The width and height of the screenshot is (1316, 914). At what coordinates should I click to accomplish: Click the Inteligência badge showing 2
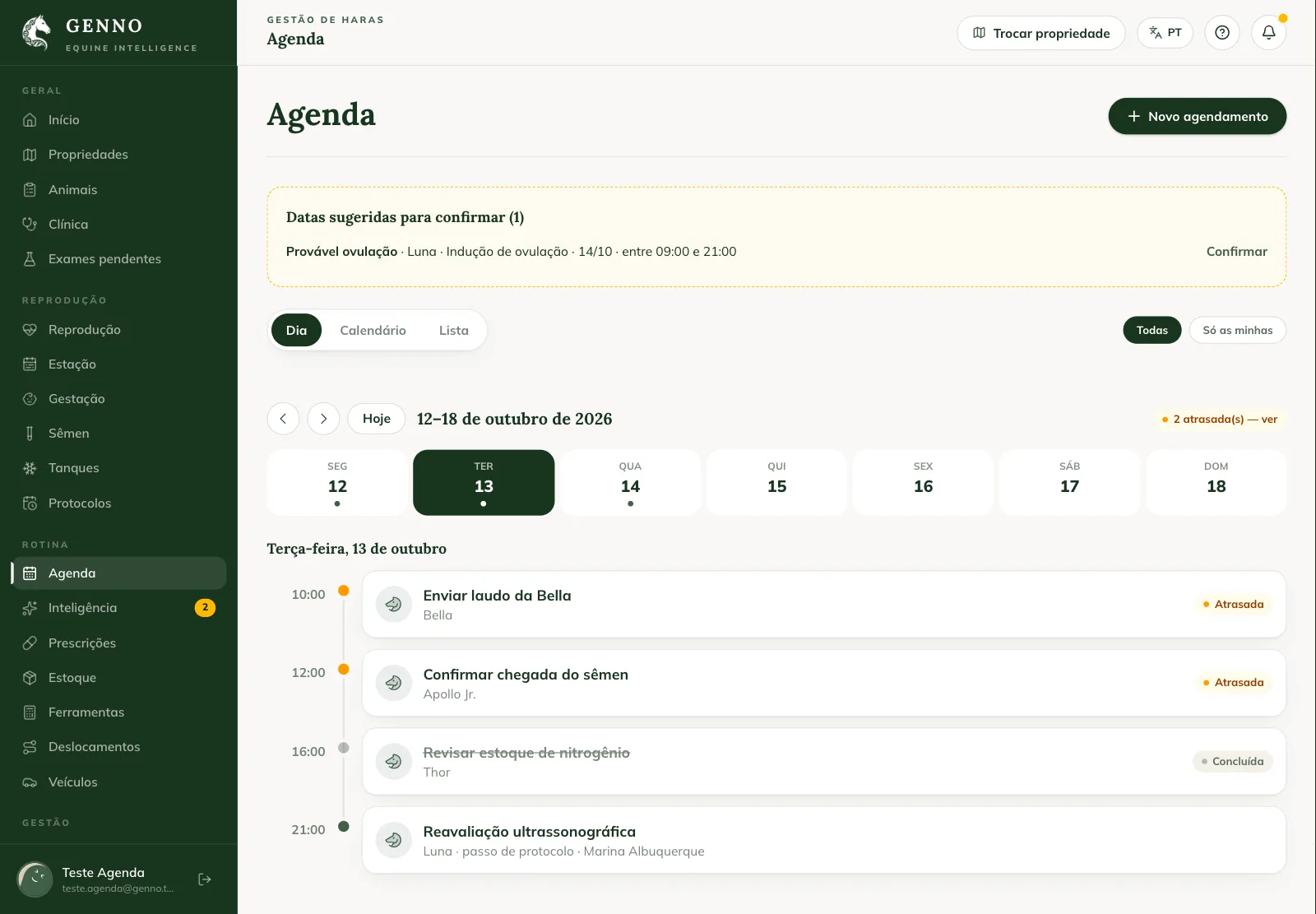pos(205,608)
